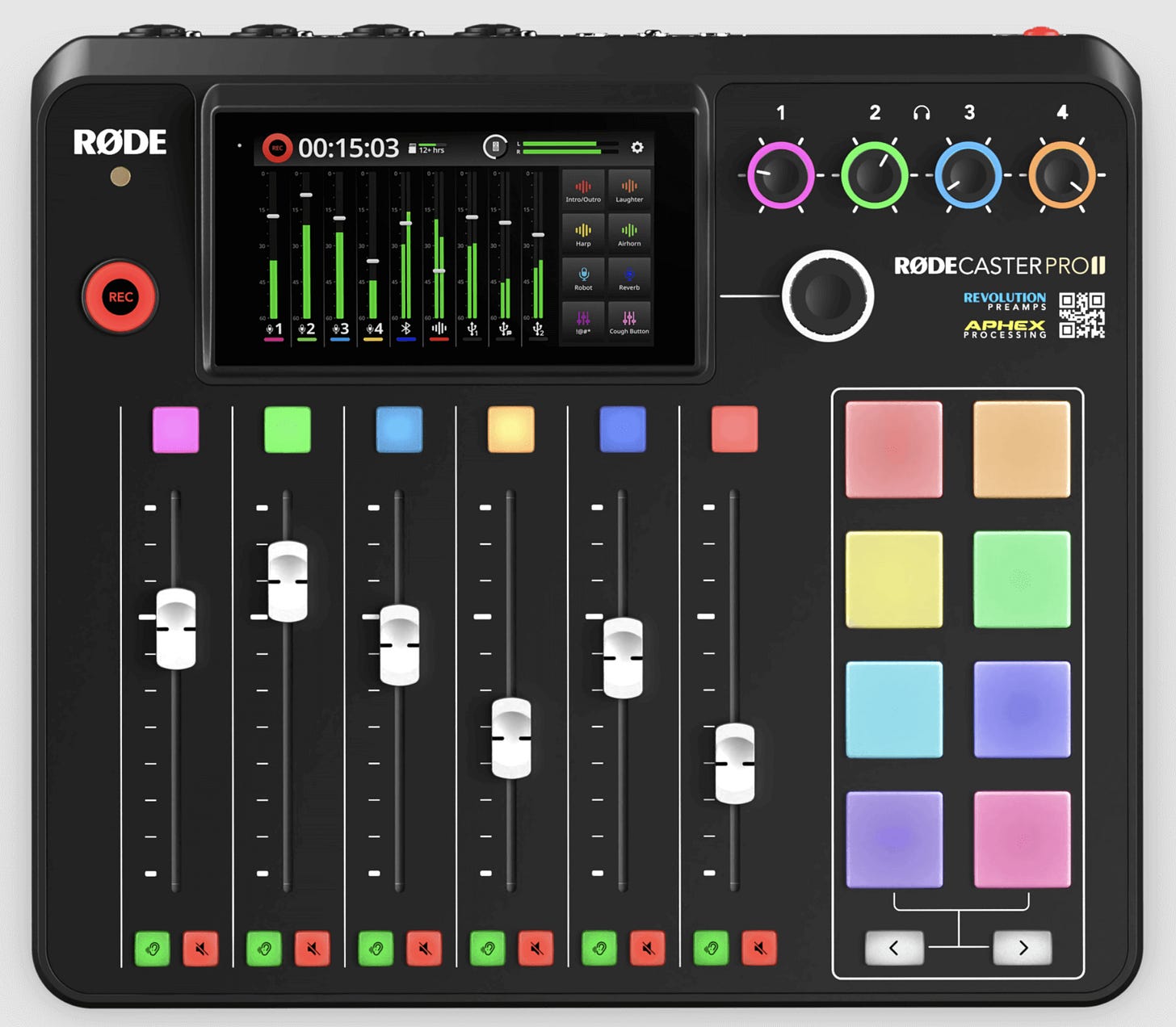Open the settings gear on the touchscreen
The image size is (1176, 1027).
[637, 147]
